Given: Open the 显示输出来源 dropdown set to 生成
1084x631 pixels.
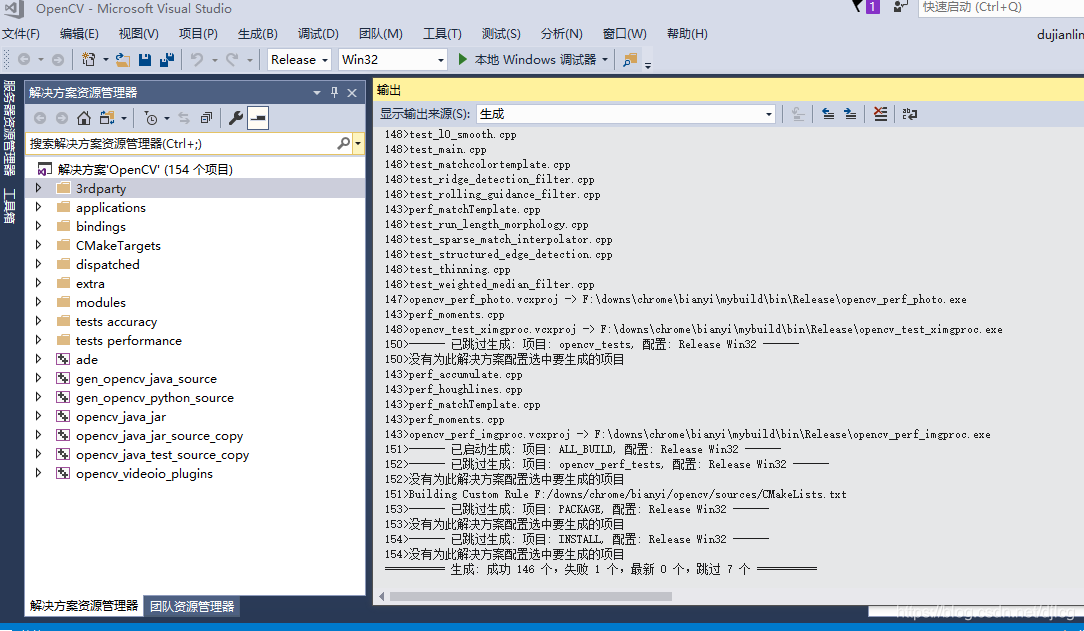Looking at the screenshot, I should click(x=626, y=114).
